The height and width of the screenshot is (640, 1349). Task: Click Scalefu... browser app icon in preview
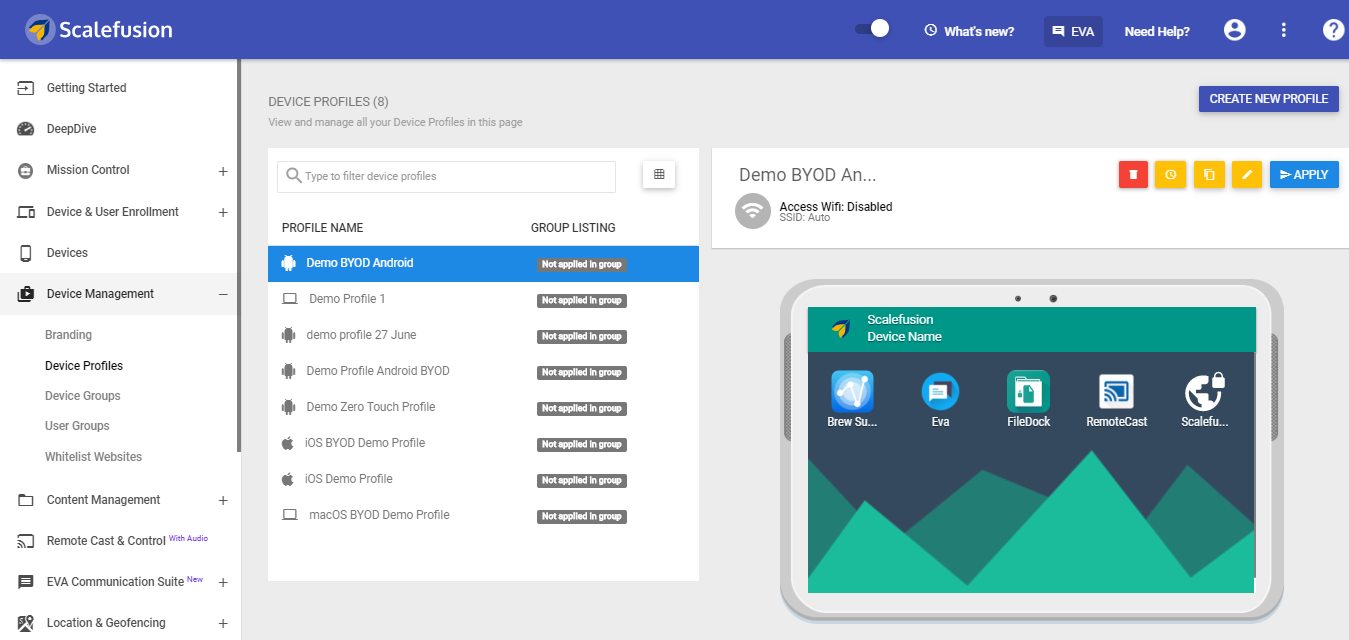coord(1204,392)
